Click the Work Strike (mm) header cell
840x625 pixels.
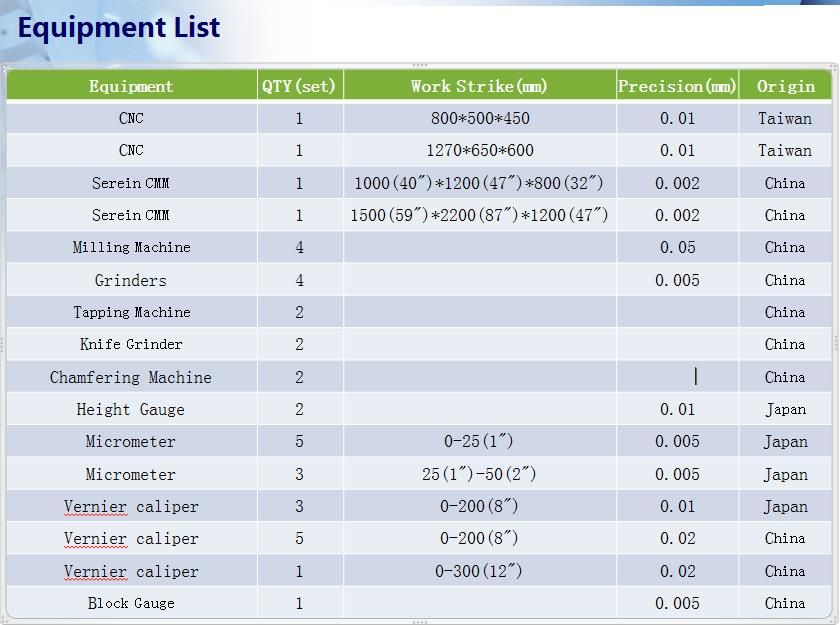pyautogui.click(x=479, y=86)
